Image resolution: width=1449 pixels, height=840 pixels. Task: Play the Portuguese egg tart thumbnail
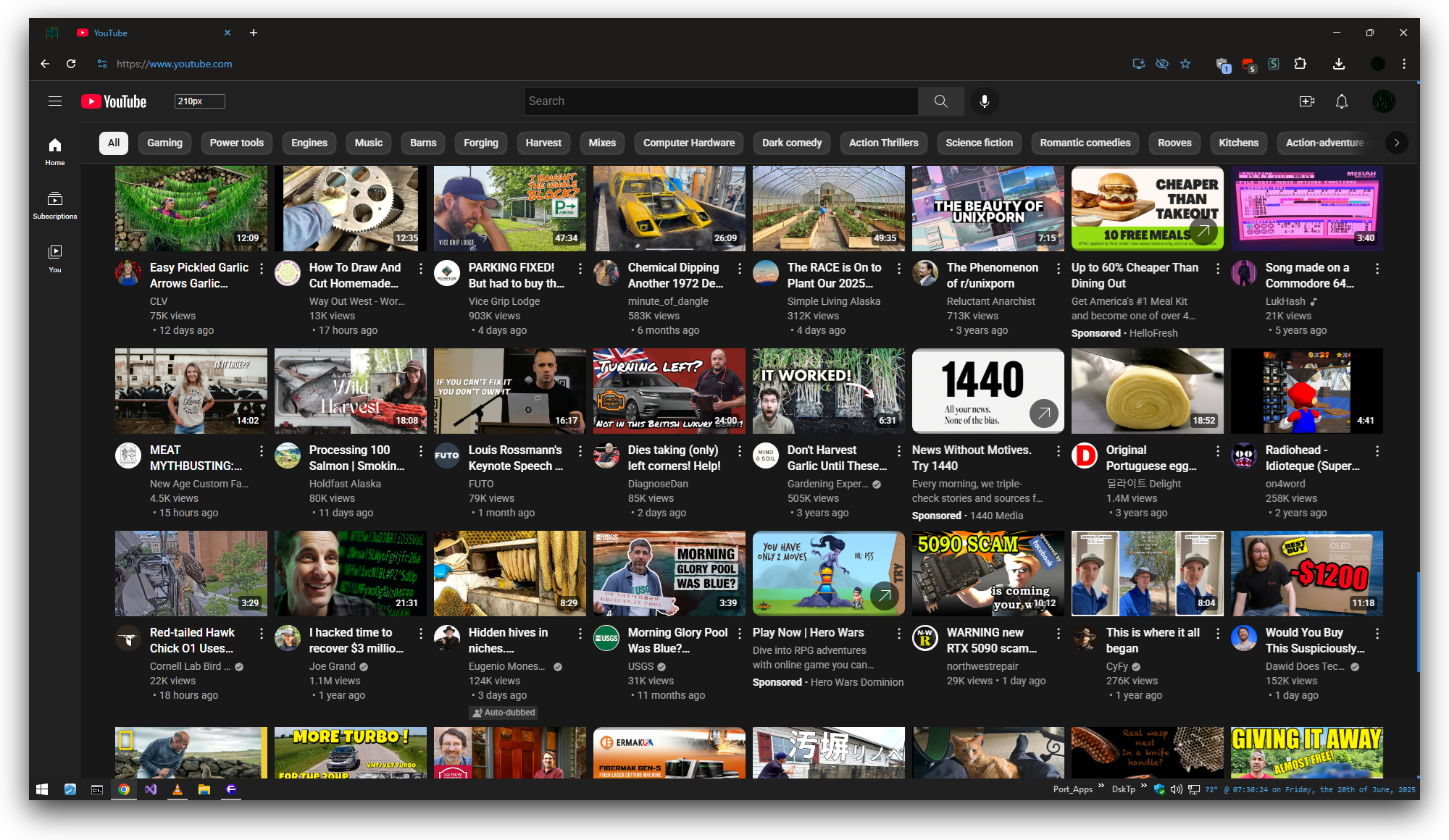coord(1148,391)
